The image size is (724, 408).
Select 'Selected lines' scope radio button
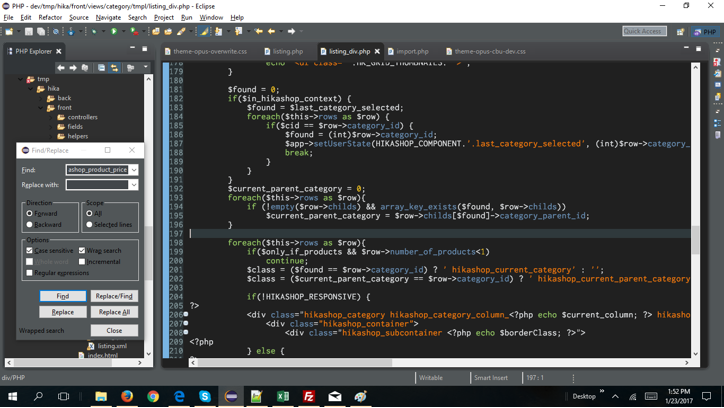(x=89, y=225)
